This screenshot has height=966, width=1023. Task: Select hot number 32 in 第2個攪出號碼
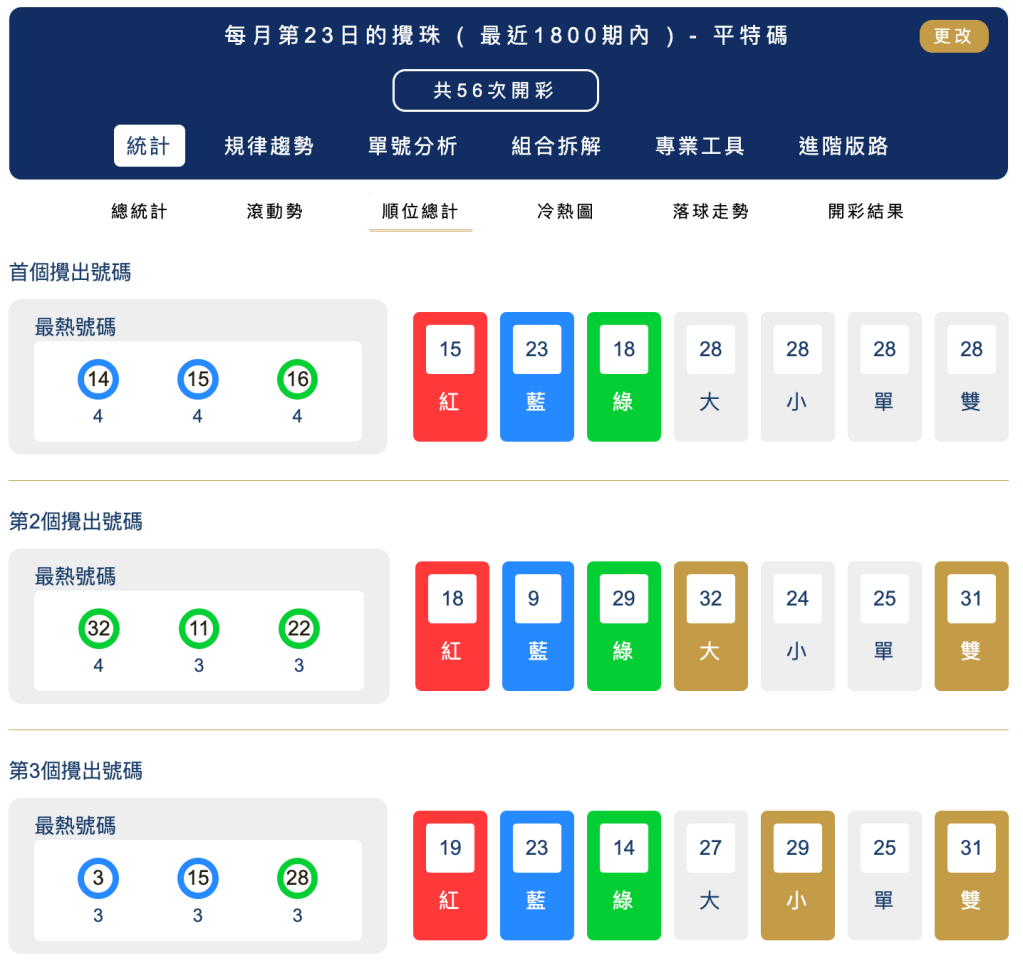pos(98,628)
